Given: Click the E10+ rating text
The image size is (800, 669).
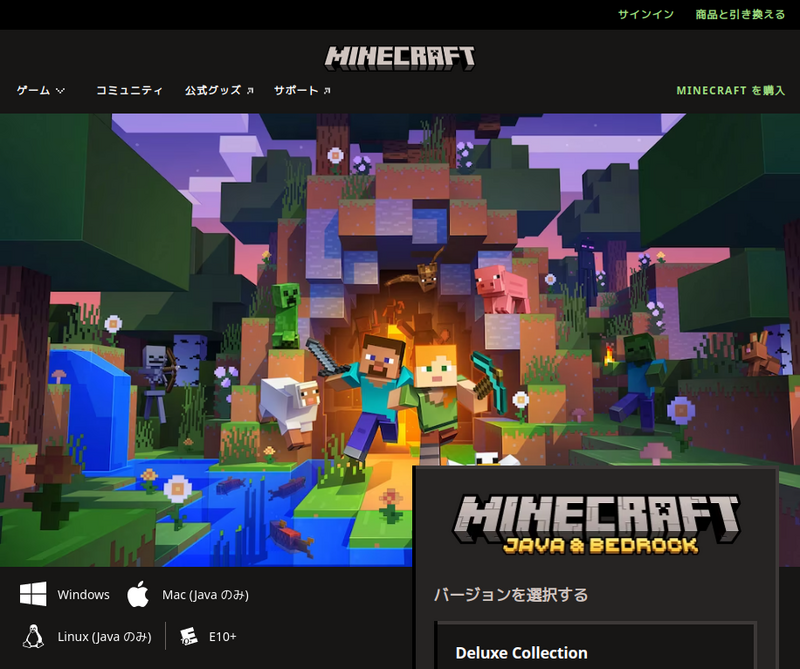Looking at the screenshot, I should coord(222,636).
